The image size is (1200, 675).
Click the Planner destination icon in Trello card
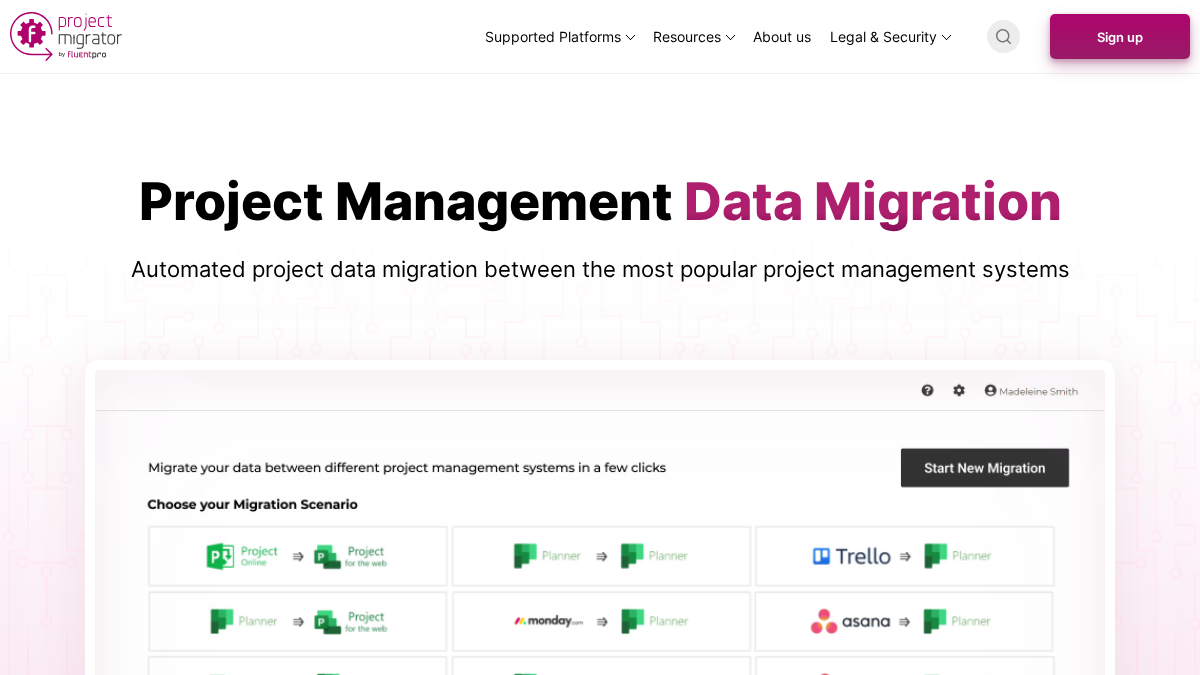(x=936, y=556)
